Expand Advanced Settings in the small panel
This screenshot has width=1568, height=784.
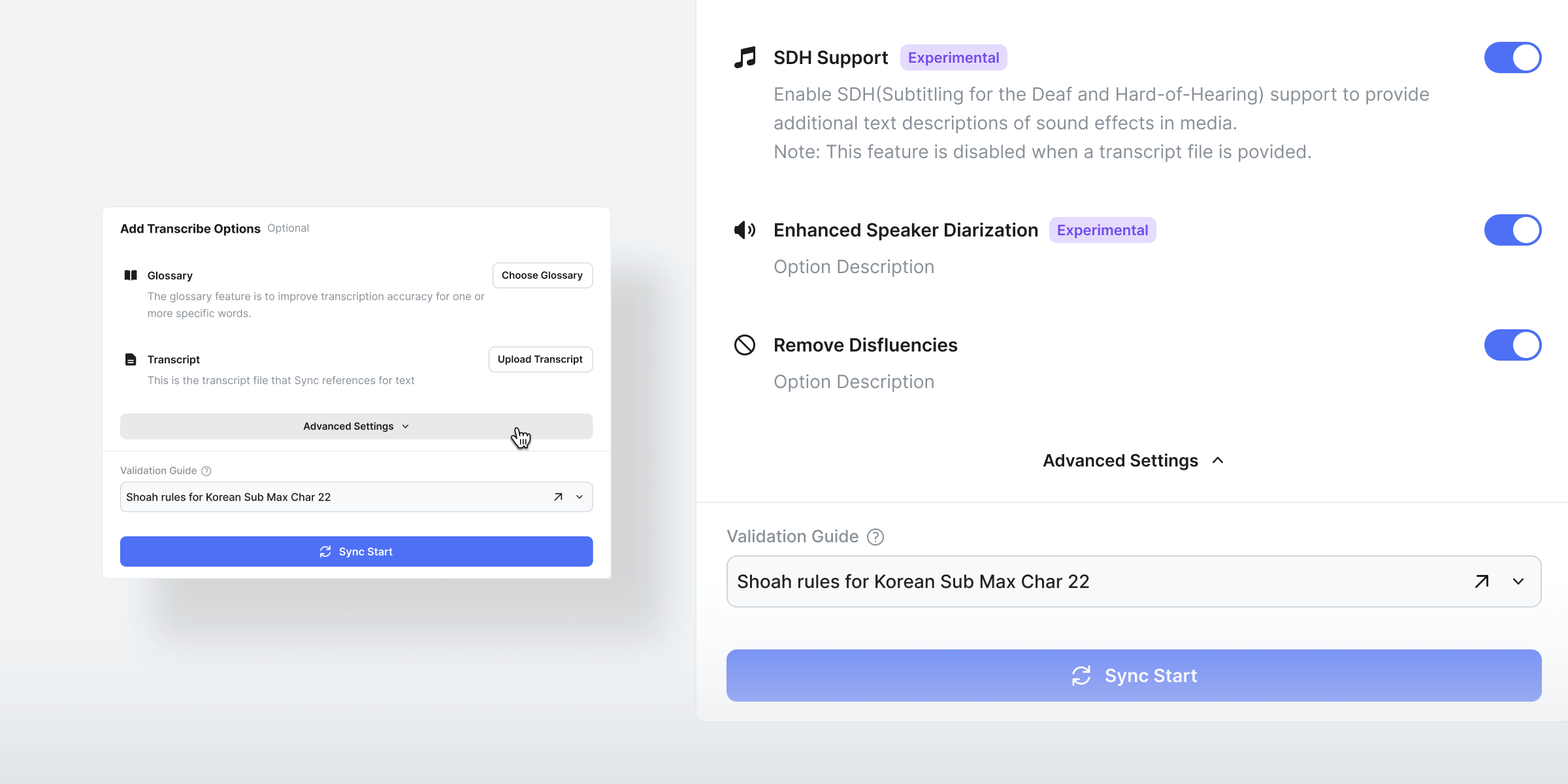[x=357, y=427]
